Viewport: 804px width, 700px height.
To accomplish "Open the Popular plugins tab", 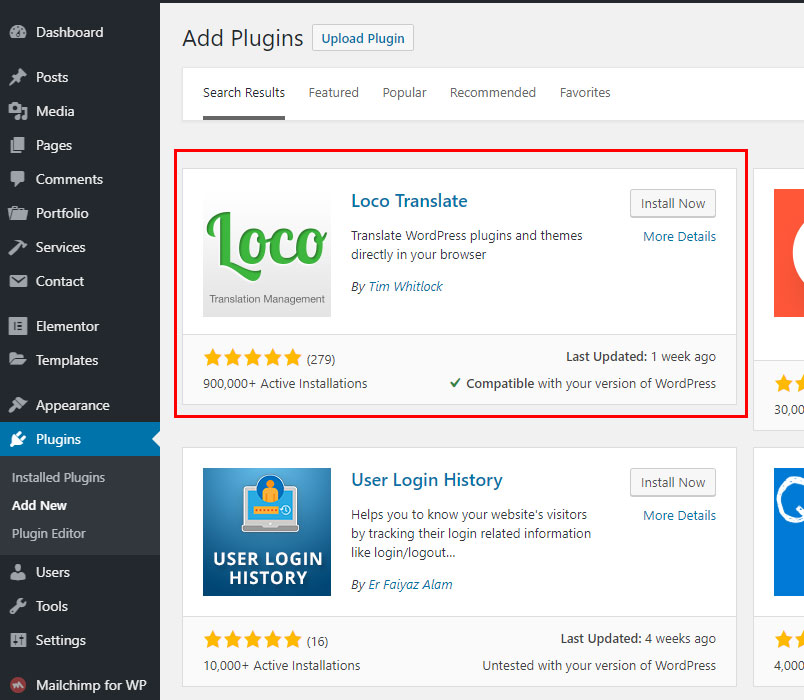I will pyautogui.click(x=404, y=92).
